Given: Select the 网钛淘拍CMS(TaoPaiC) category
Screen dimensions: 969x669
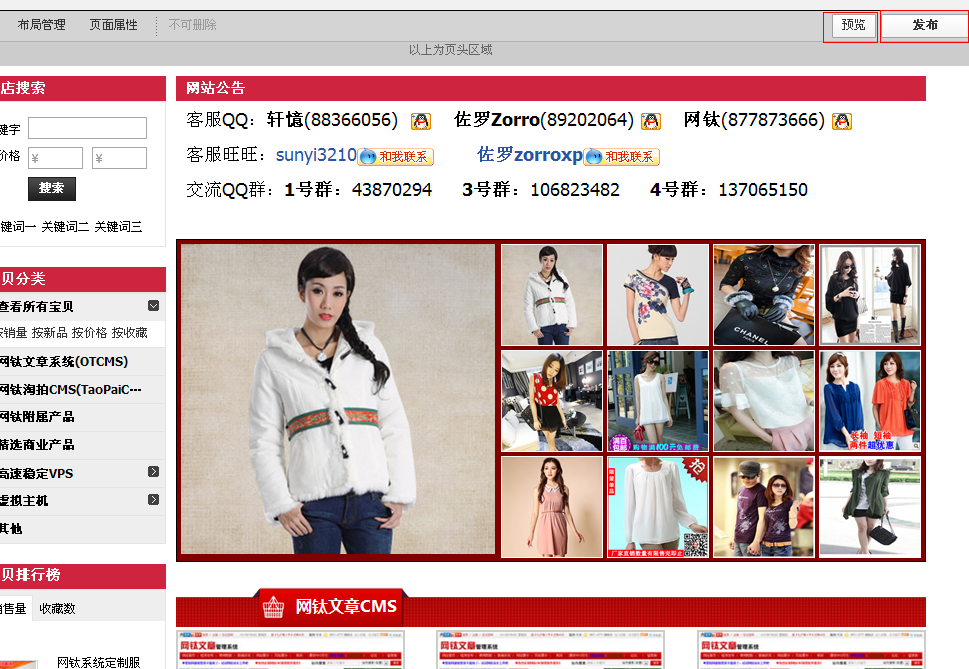Looking at the screenshot, I should [70, 387].
